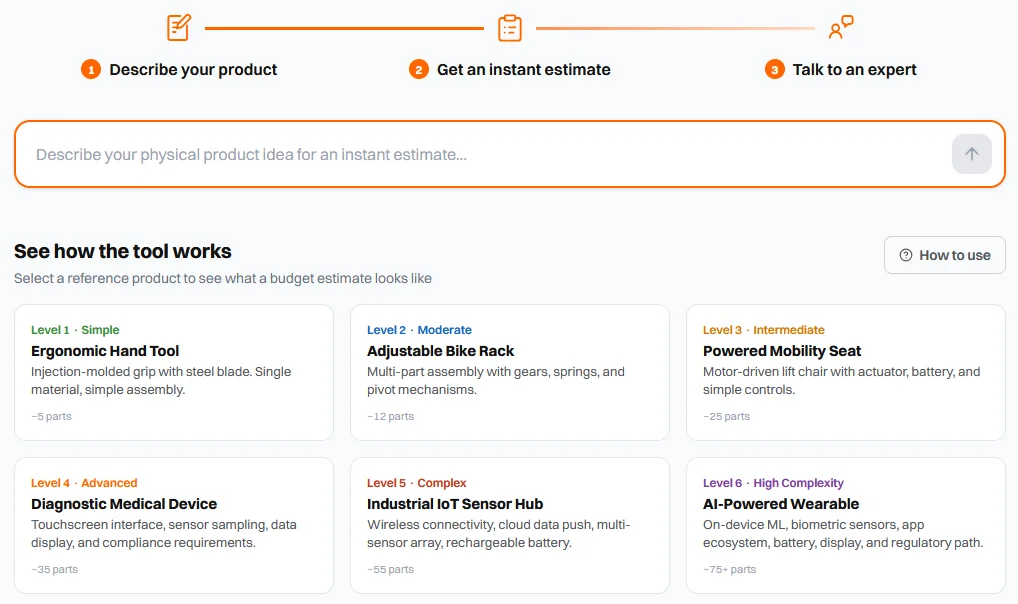Click the '~5 parts' count text
1018x604 pixels.
click(x=51, y=416)
